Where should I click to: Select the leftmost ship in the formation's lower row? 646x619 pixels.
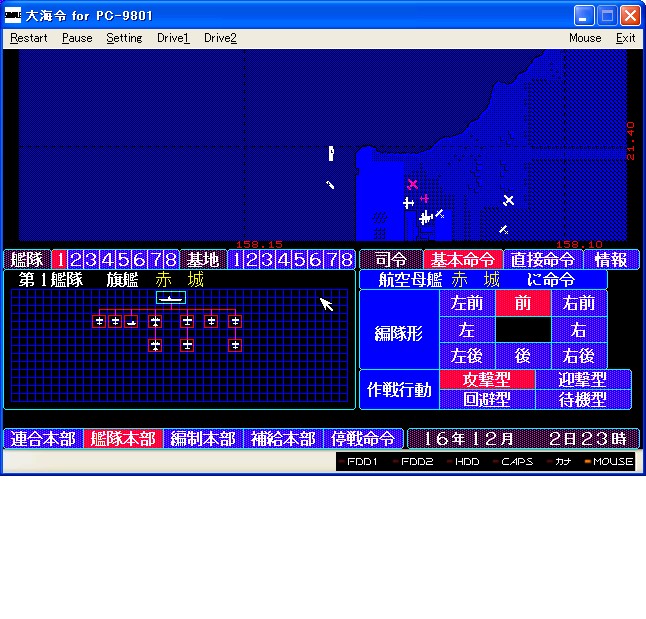(155, 345)
